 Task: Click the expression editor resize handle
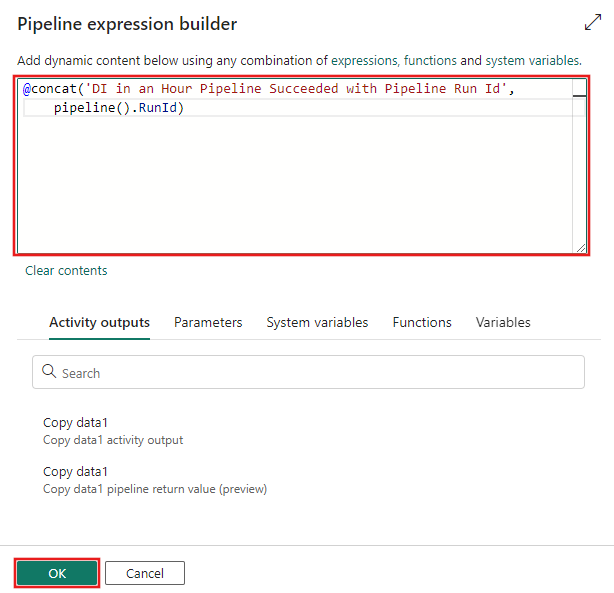pyautogui.click(x=579, y=246)
